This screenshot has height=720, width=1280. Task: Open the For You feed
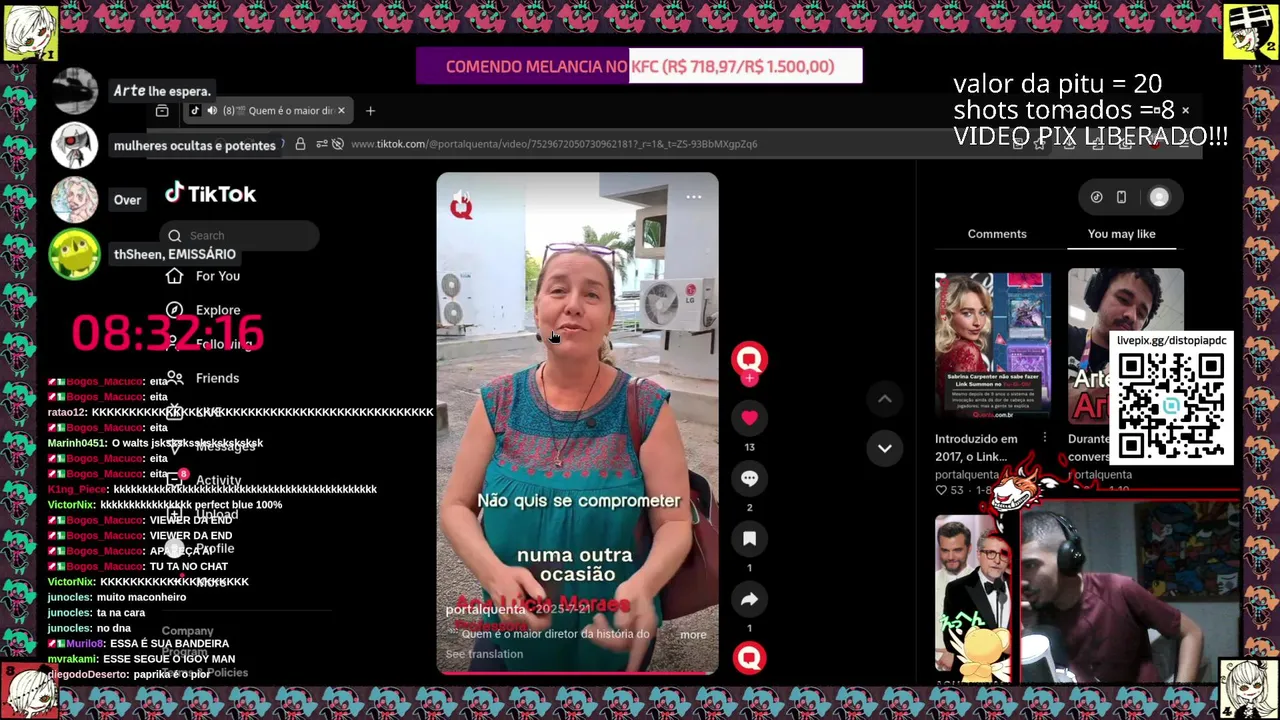tap(218, 276)
